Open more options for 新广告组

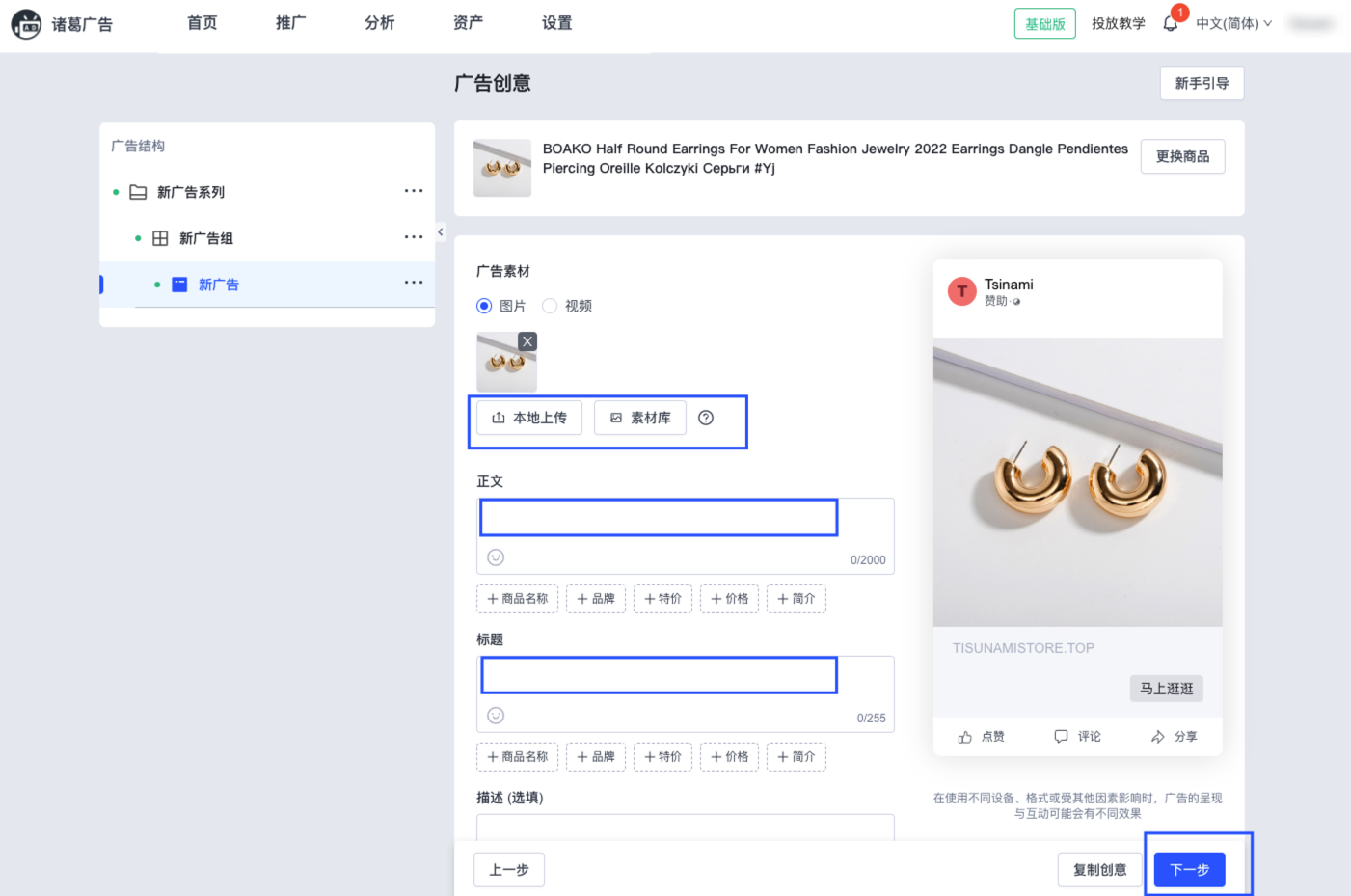tap(414, 237)
